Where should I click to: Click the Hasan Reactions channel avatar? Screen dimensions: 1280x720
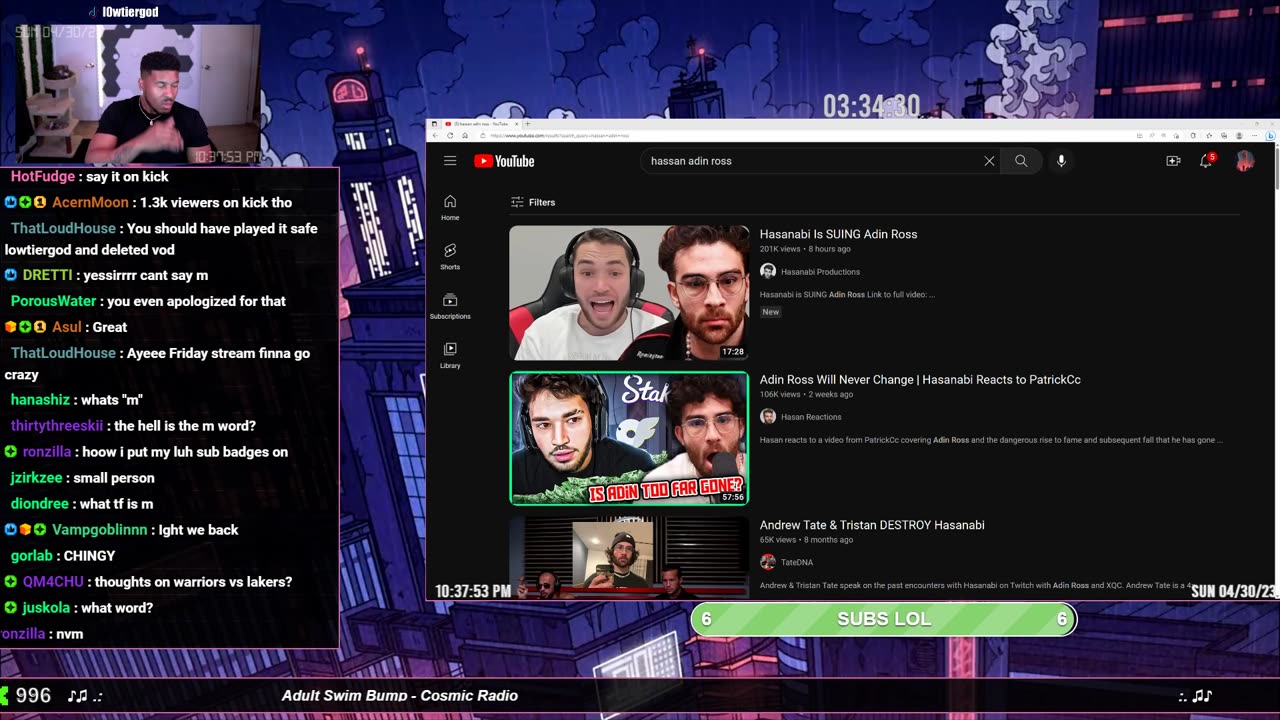click(x=768, y=416)
